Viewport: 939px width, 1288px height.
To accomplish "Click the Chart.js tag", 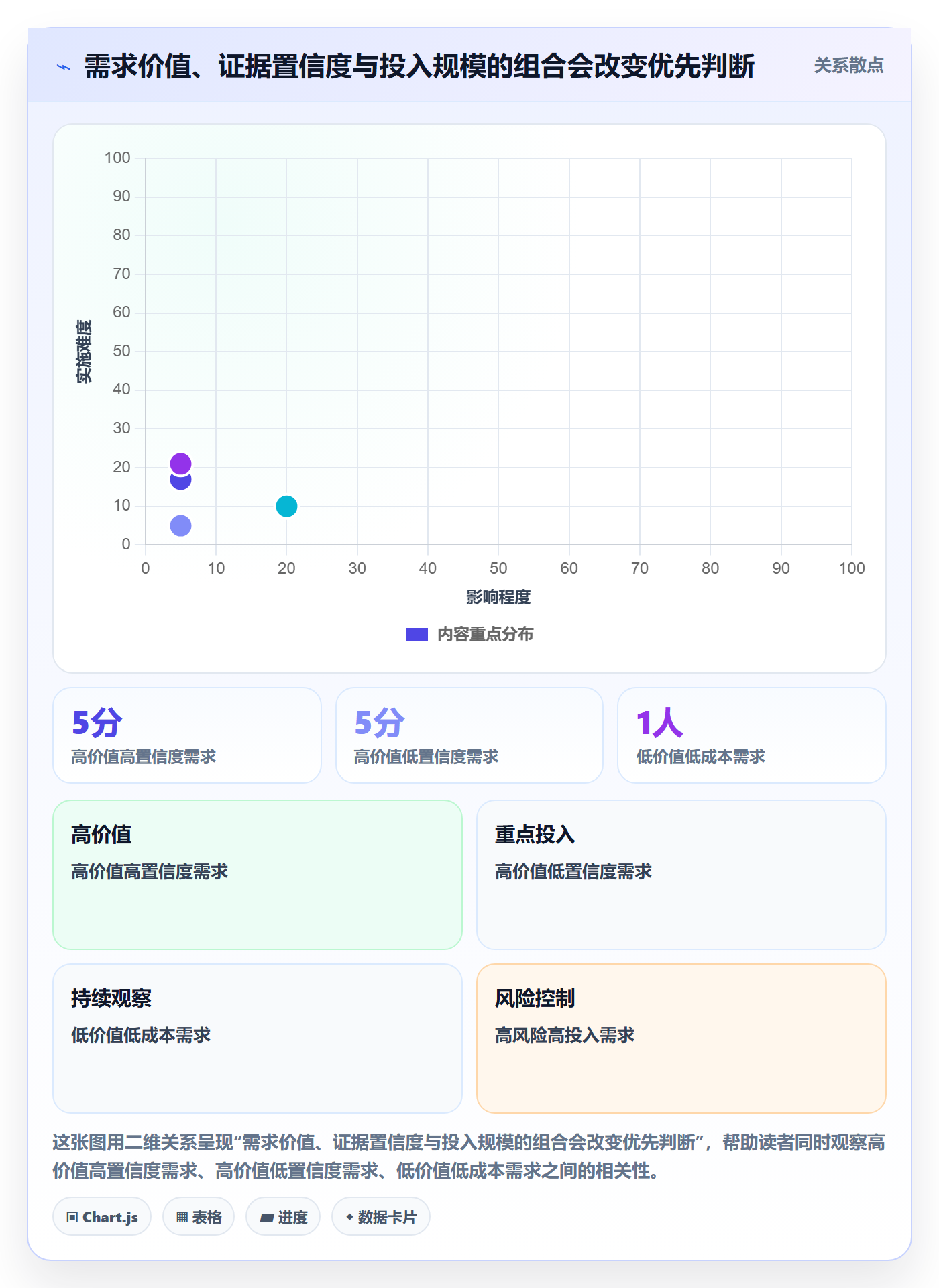I will [x=102, y=1217].
